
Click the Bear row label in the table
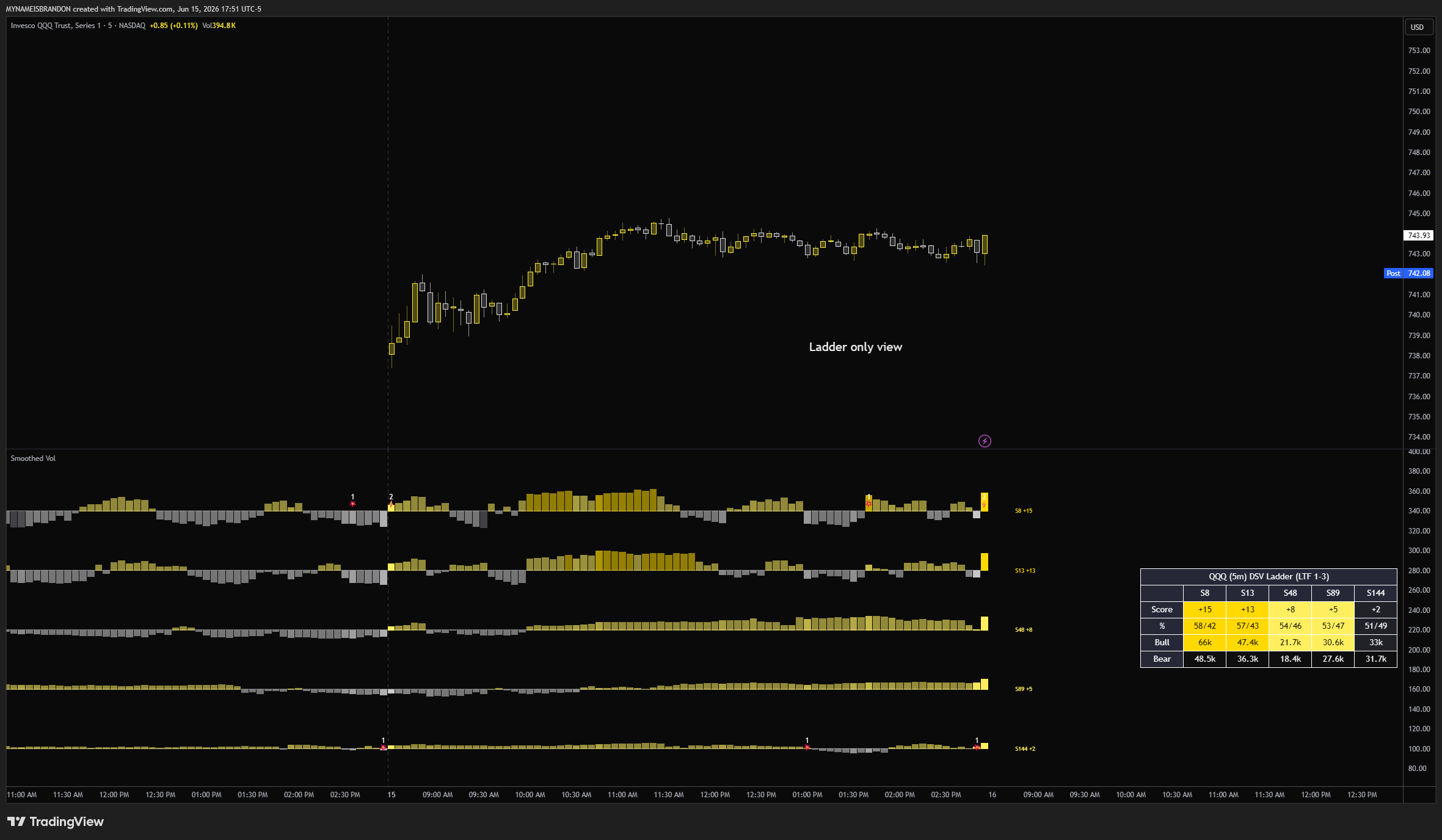1162,659
